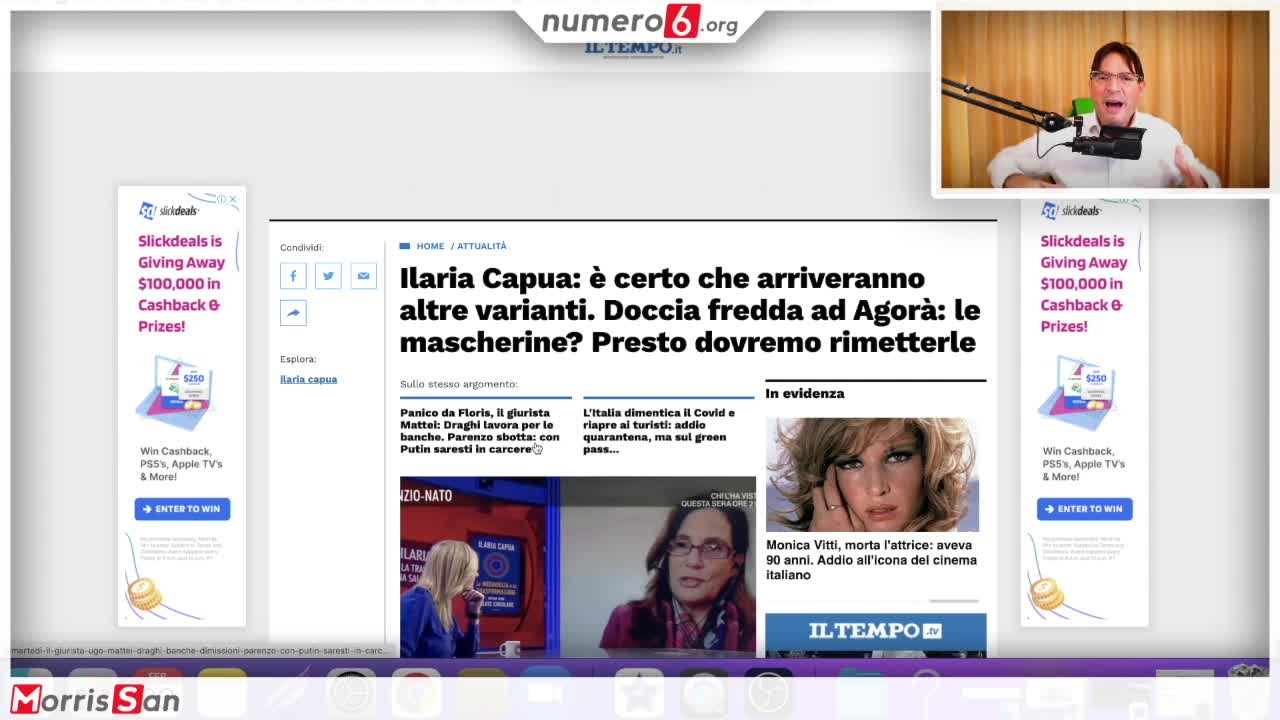
Task: Click the IL TEMPO.it site logo
Action: [x=633, y=48]
